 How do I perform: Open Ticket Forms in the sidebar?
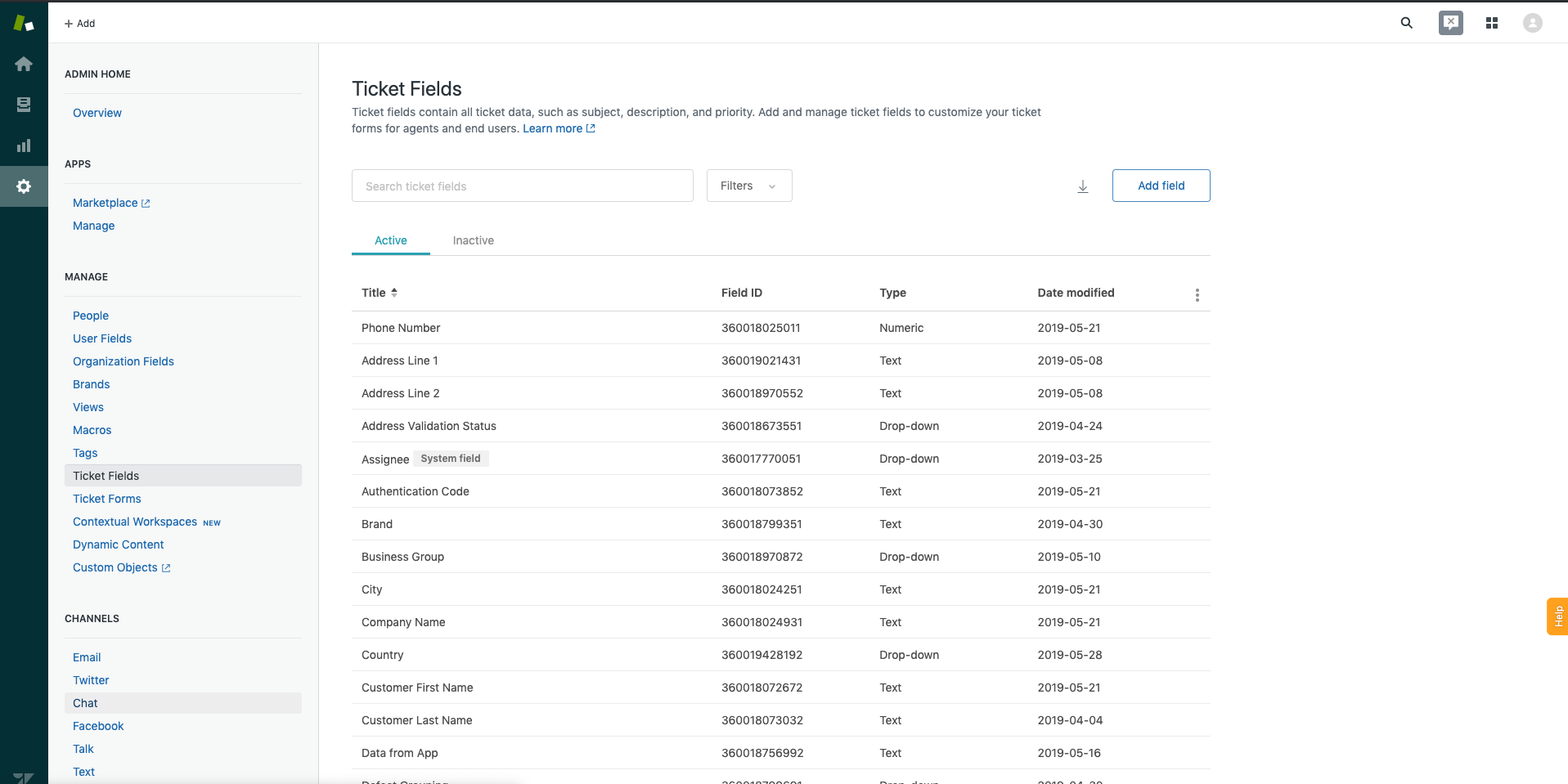[106, 499]
